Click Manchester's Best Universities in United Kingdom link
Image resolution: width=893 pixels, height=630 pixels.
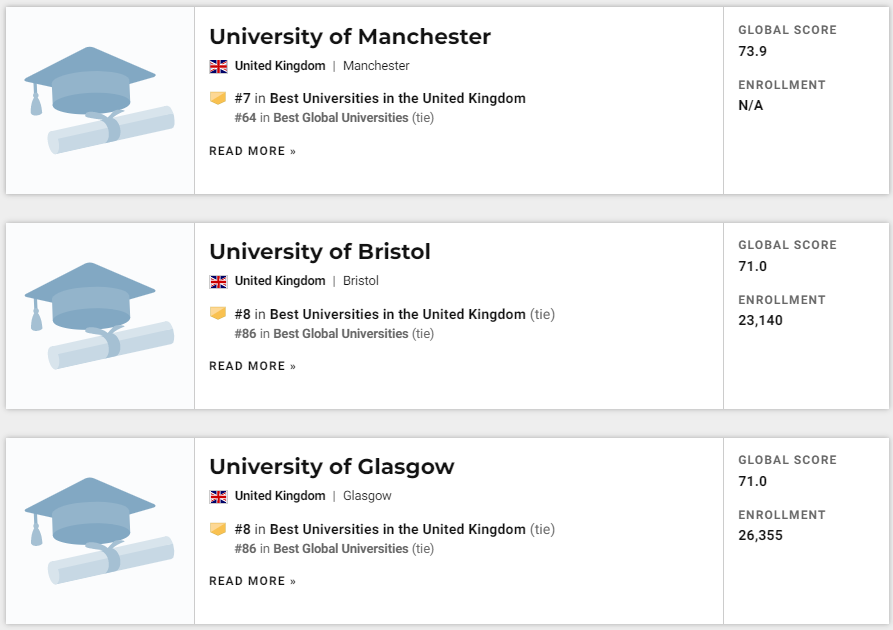[397, 99]
